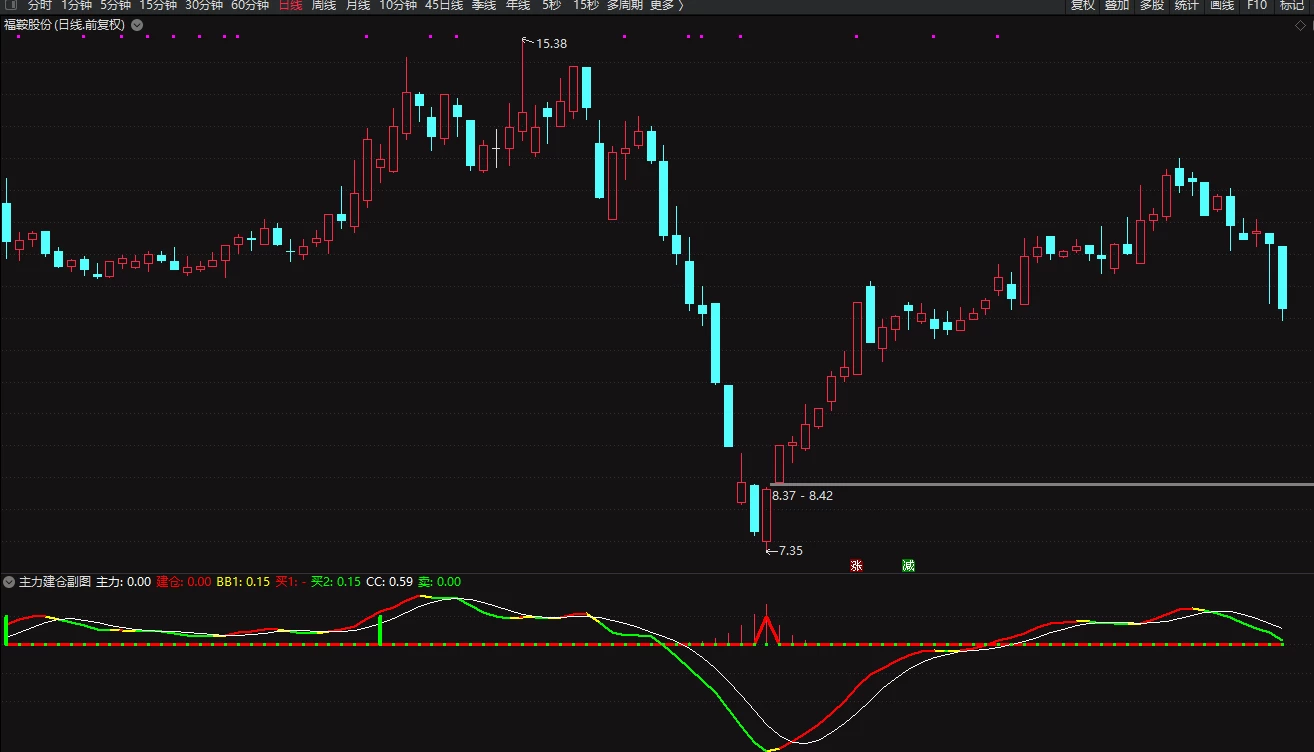Open the 复权 adjustment options
Viewport: 1314px width, 752px height.
click(x=1083, y=5)
